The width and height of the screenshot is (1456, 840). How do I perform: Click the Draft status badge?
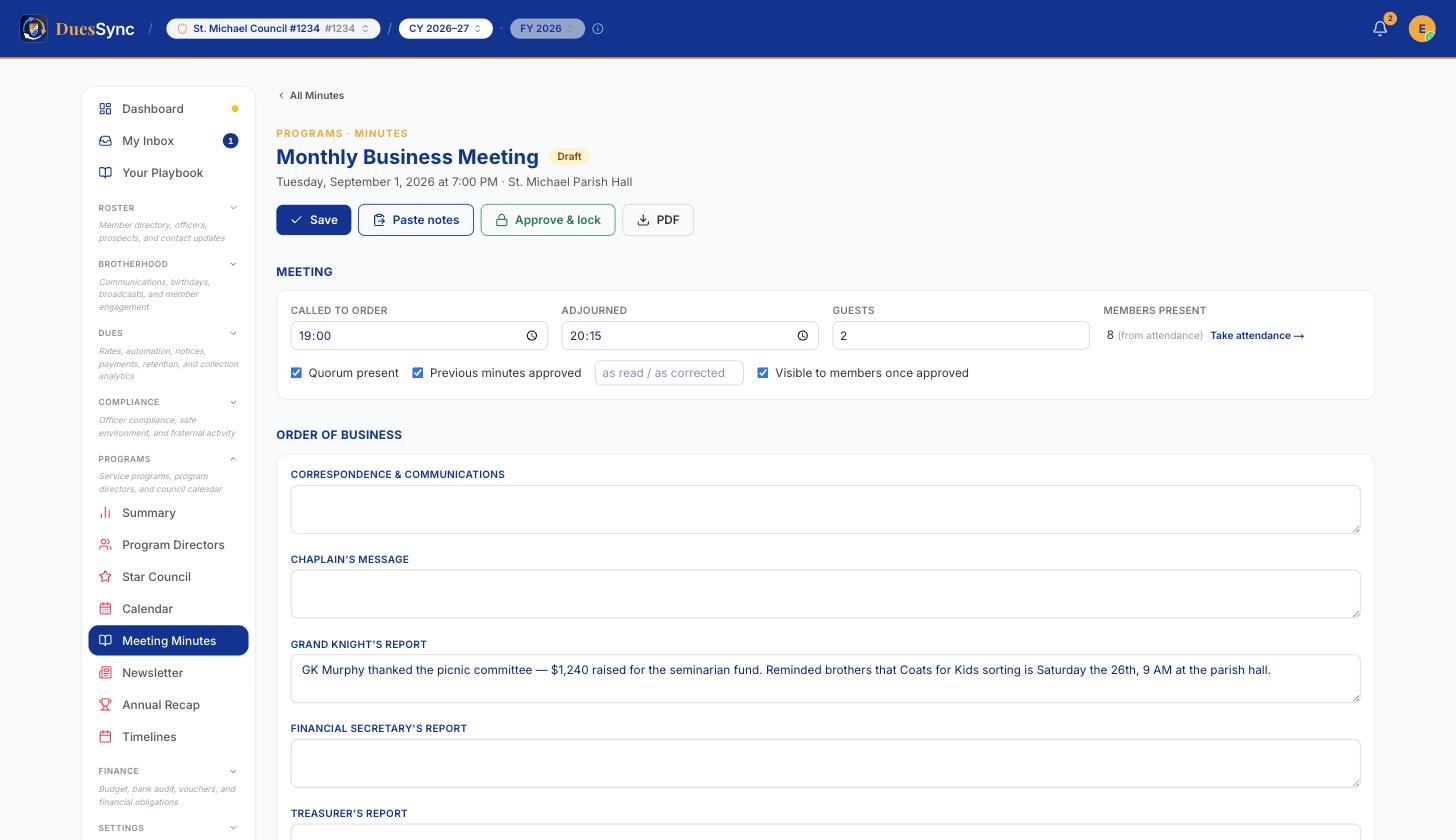[x=569, y=157]
